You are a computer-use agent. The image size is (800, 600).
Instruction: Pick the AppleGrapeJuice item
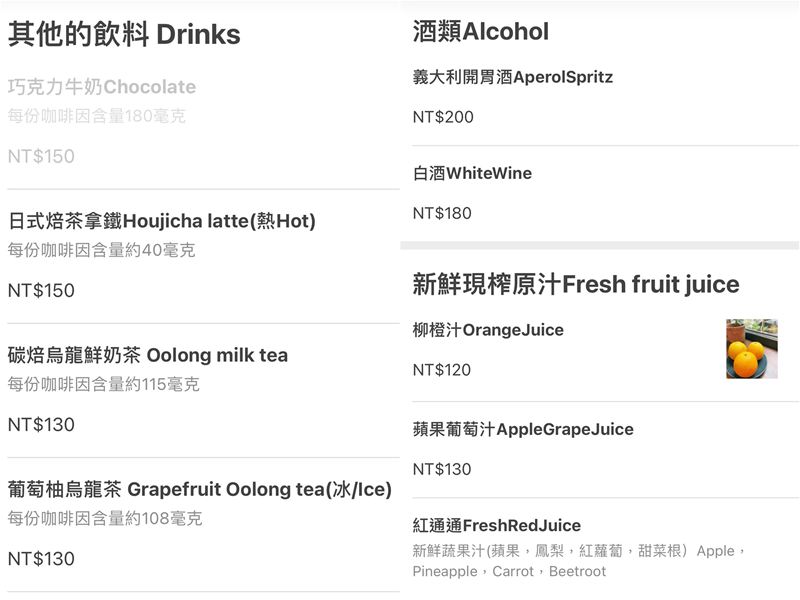pos(523,429)
